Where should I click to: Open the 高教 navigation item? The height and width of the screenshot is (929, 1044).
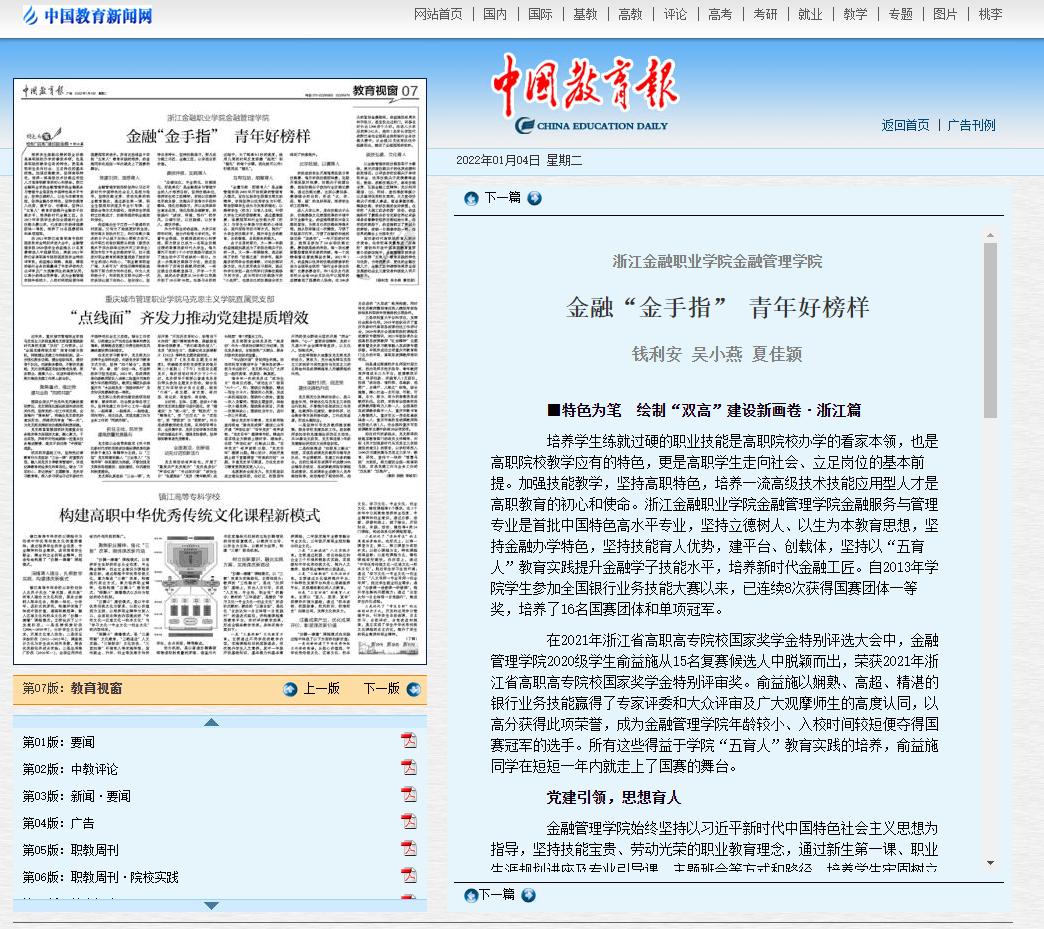[x=630, y=15]
